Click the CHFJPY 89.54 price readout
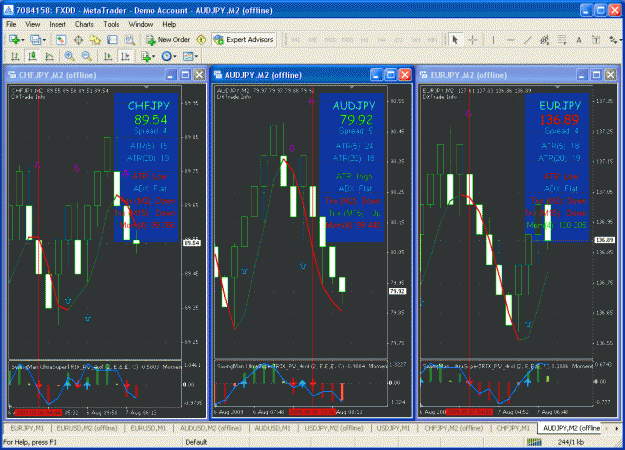This screenshot has height=450, width=625. 151,120
